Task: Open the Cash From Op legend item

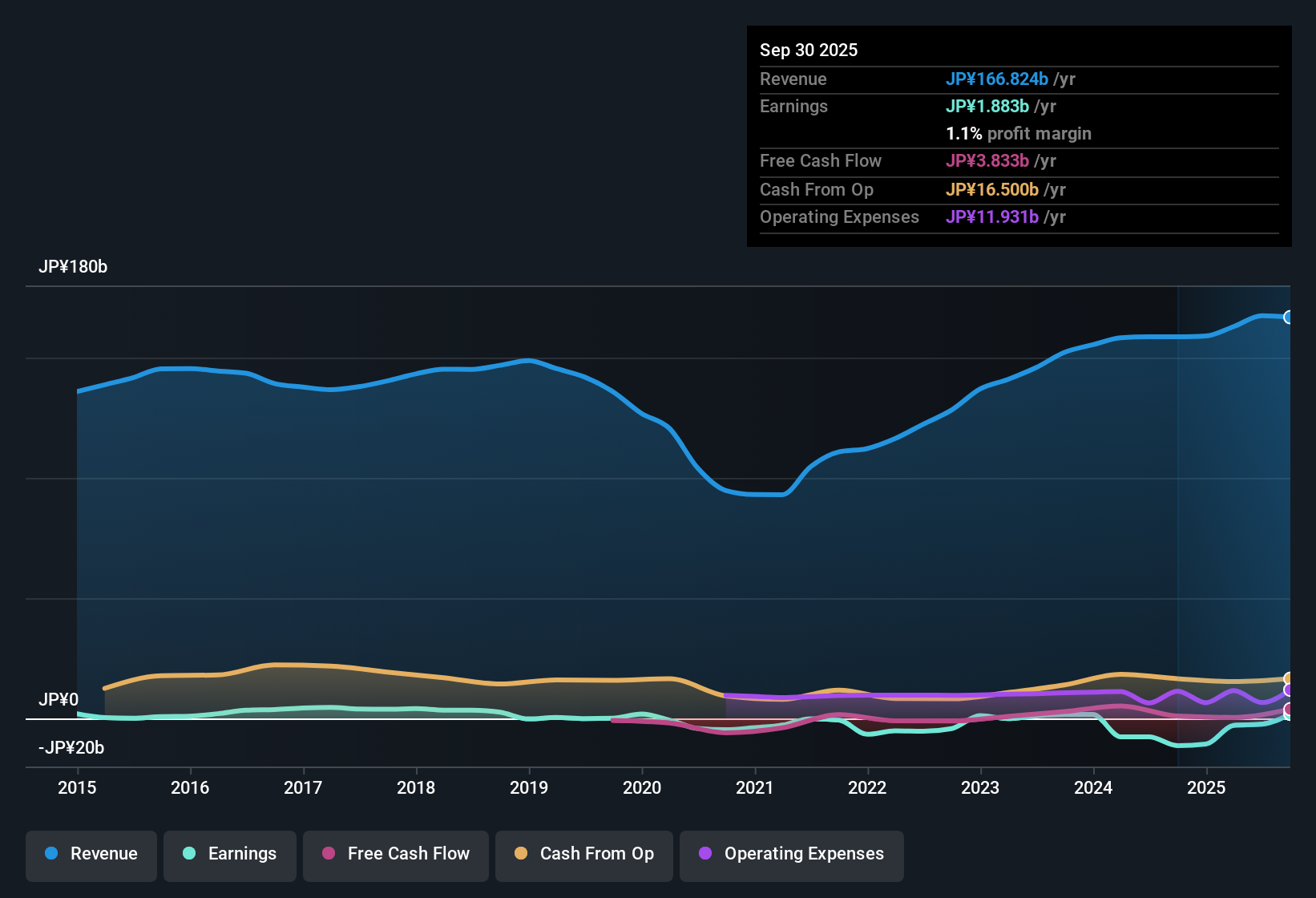Action: pyautogui.click(x=583, y=854)
